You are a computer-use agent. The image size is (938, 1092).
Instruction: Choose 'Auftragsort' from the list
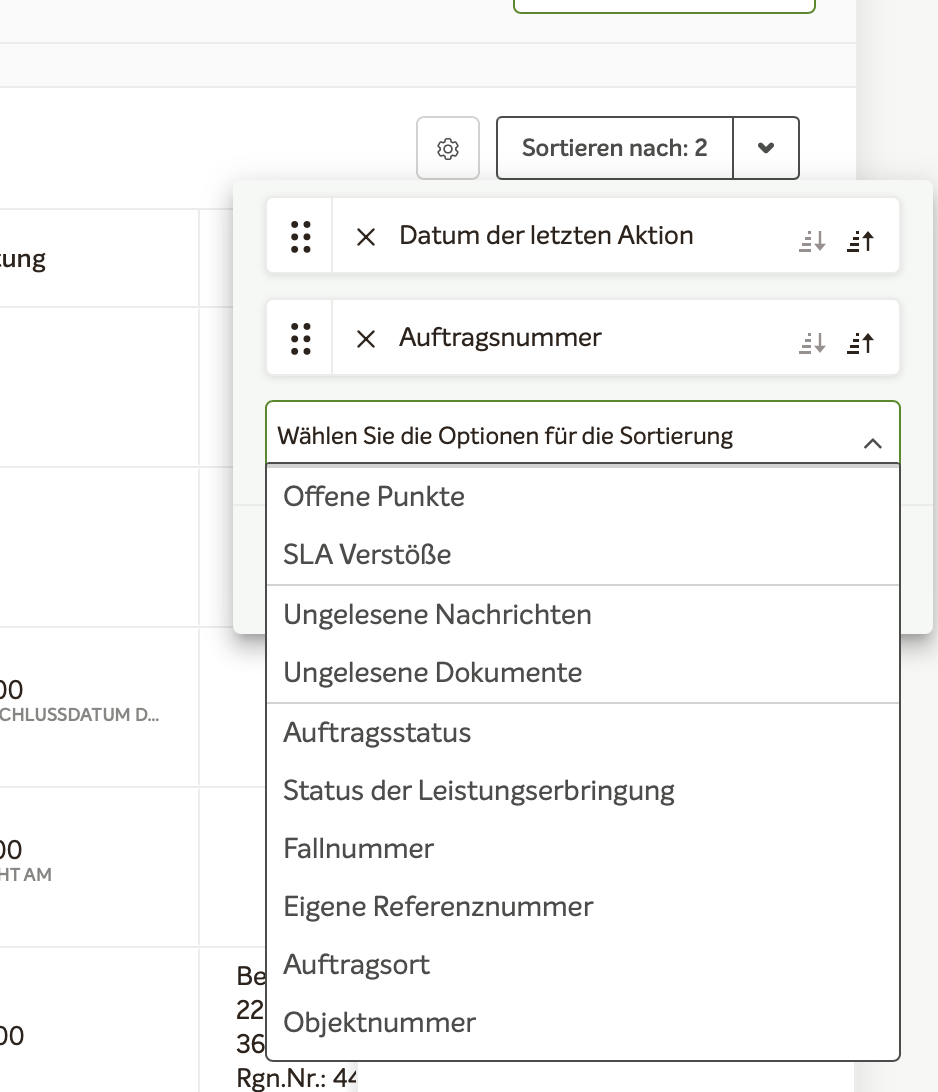point(583,965)
